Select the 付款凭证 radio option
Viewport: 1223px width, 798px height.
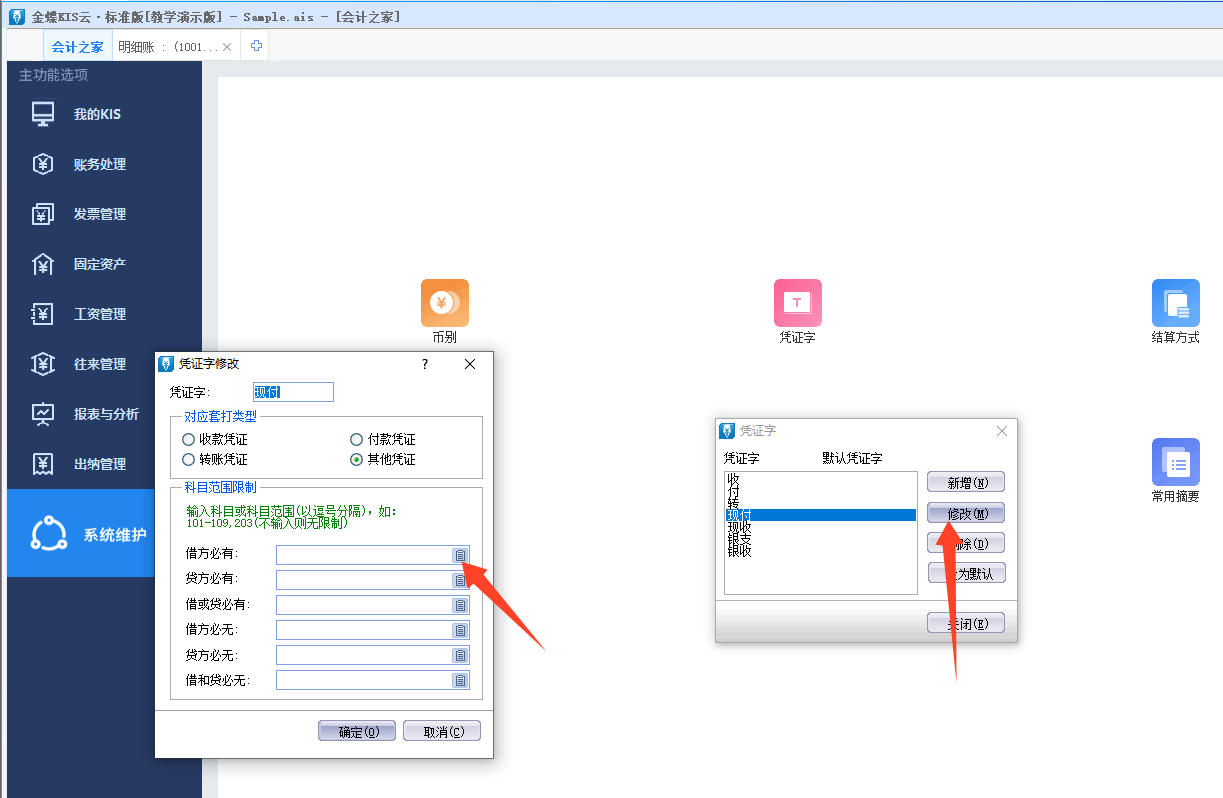[x=356, y=440]
